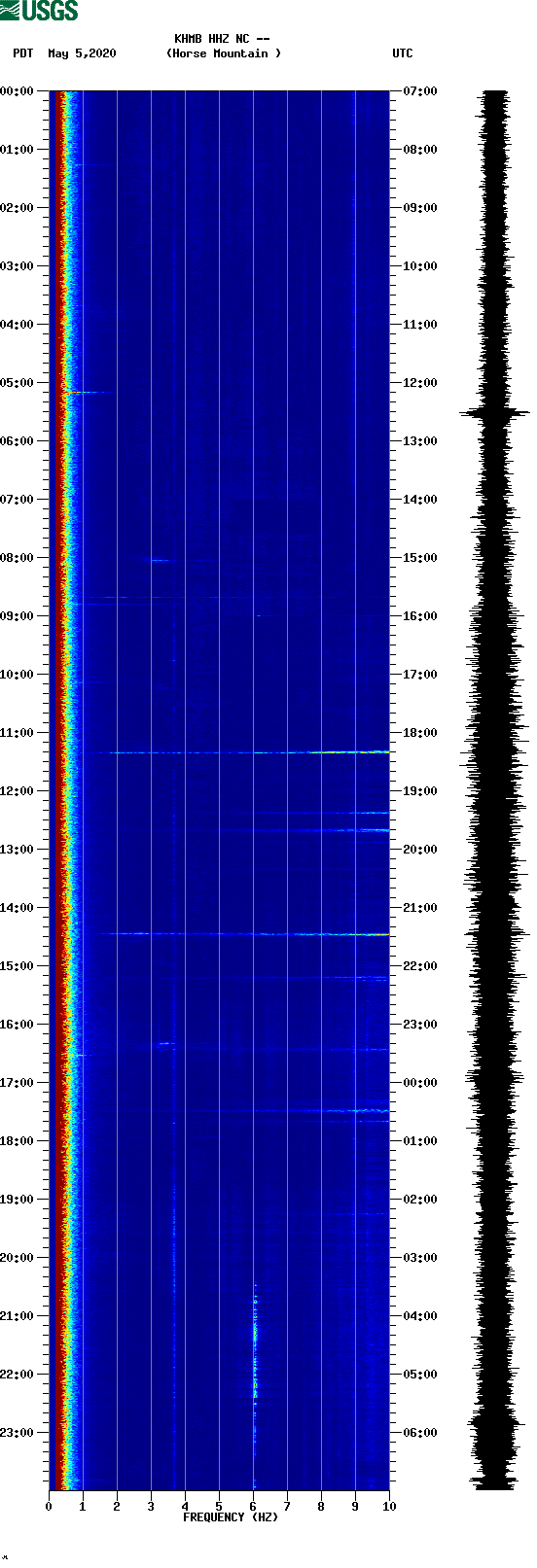This screenshot has height=1568, width=537.
Task: Click the 3 Hz frequency tick label
Action: coord(151,1507)
